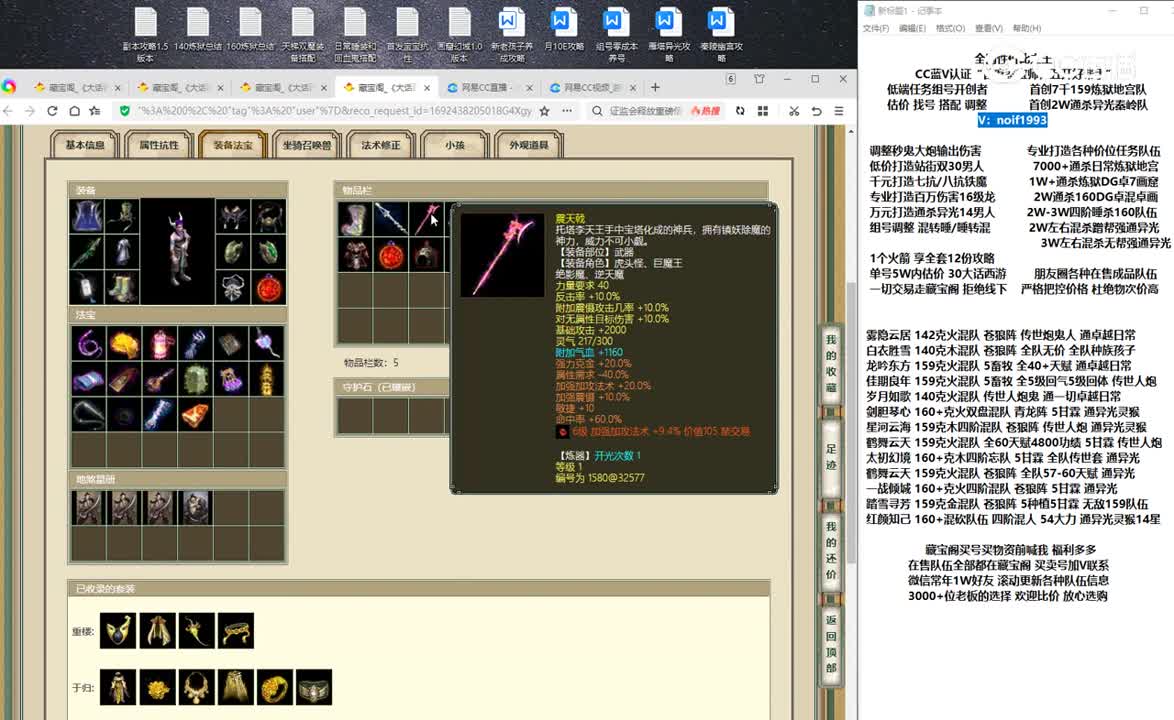1174x720 pixels.
Task: Open the 基本信息 tab
Action: tap(85, 144)
